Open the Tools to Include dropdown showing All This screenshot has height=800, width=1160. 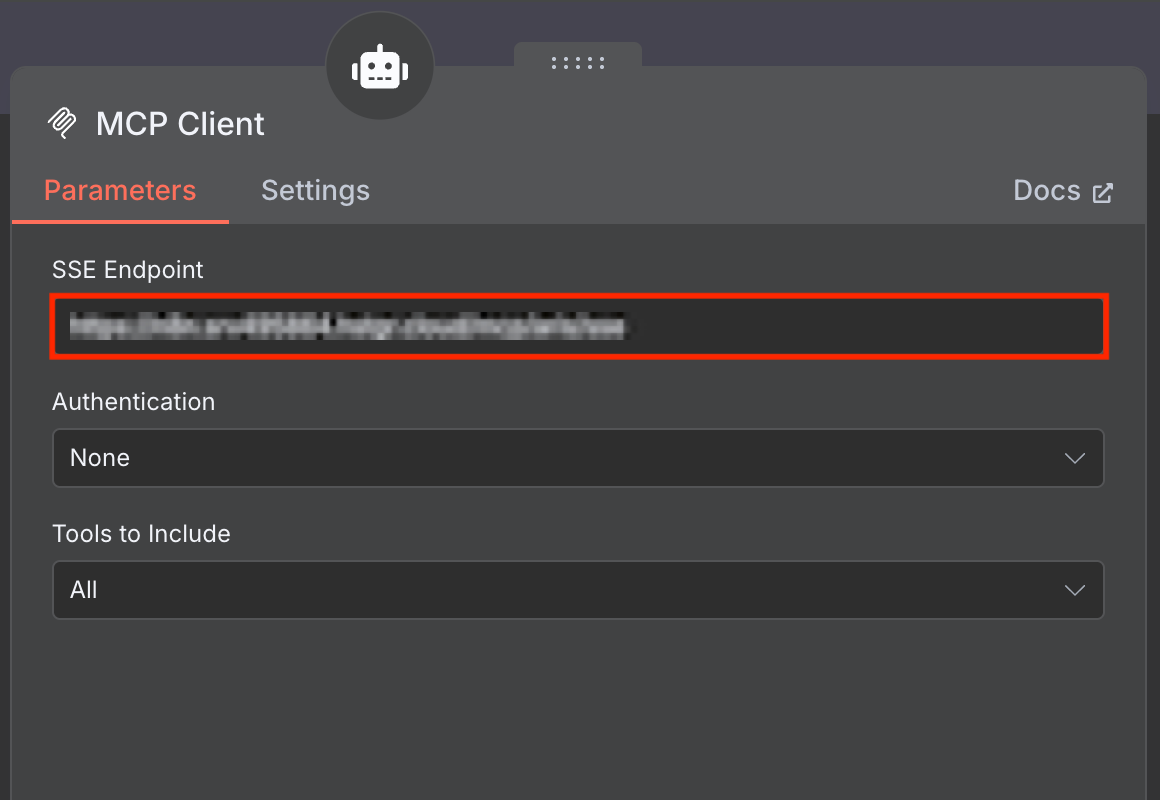point(578,590)
